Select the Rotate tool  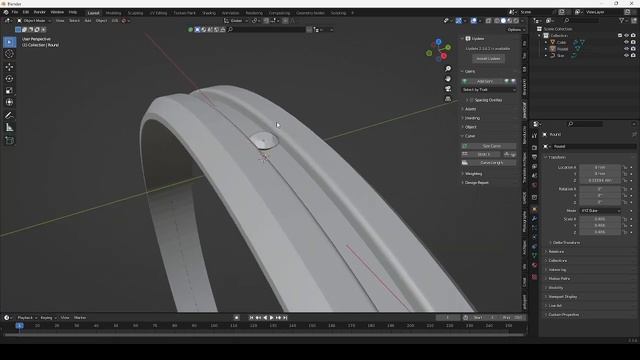[9, 79]
